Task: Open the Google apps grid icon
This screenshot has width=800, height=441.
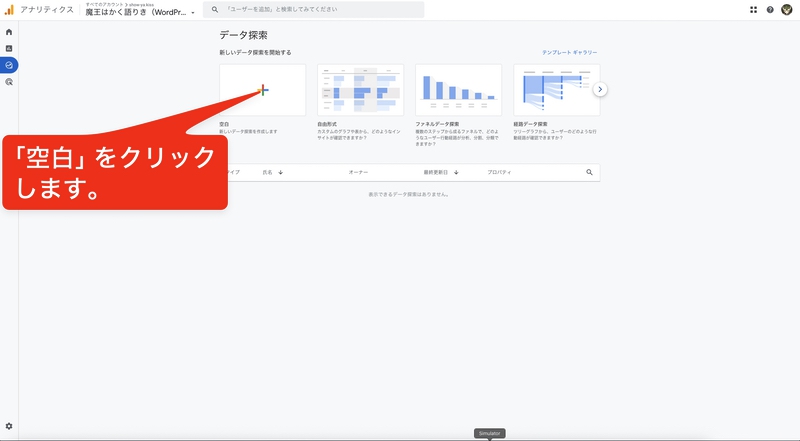Action: tap(753, 9)
